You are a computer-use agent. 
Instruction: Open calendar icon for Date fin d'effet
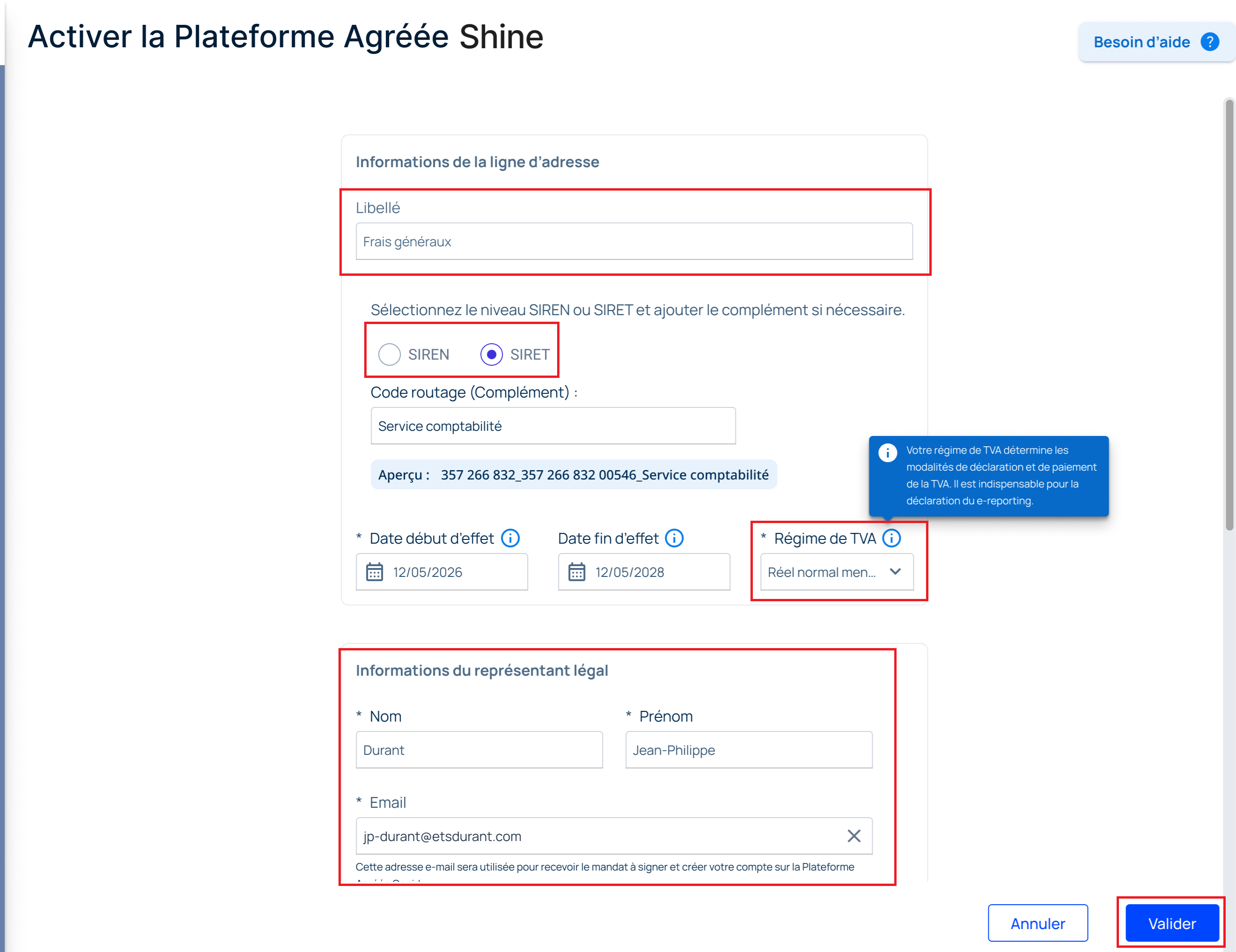[x=577, y=572]
